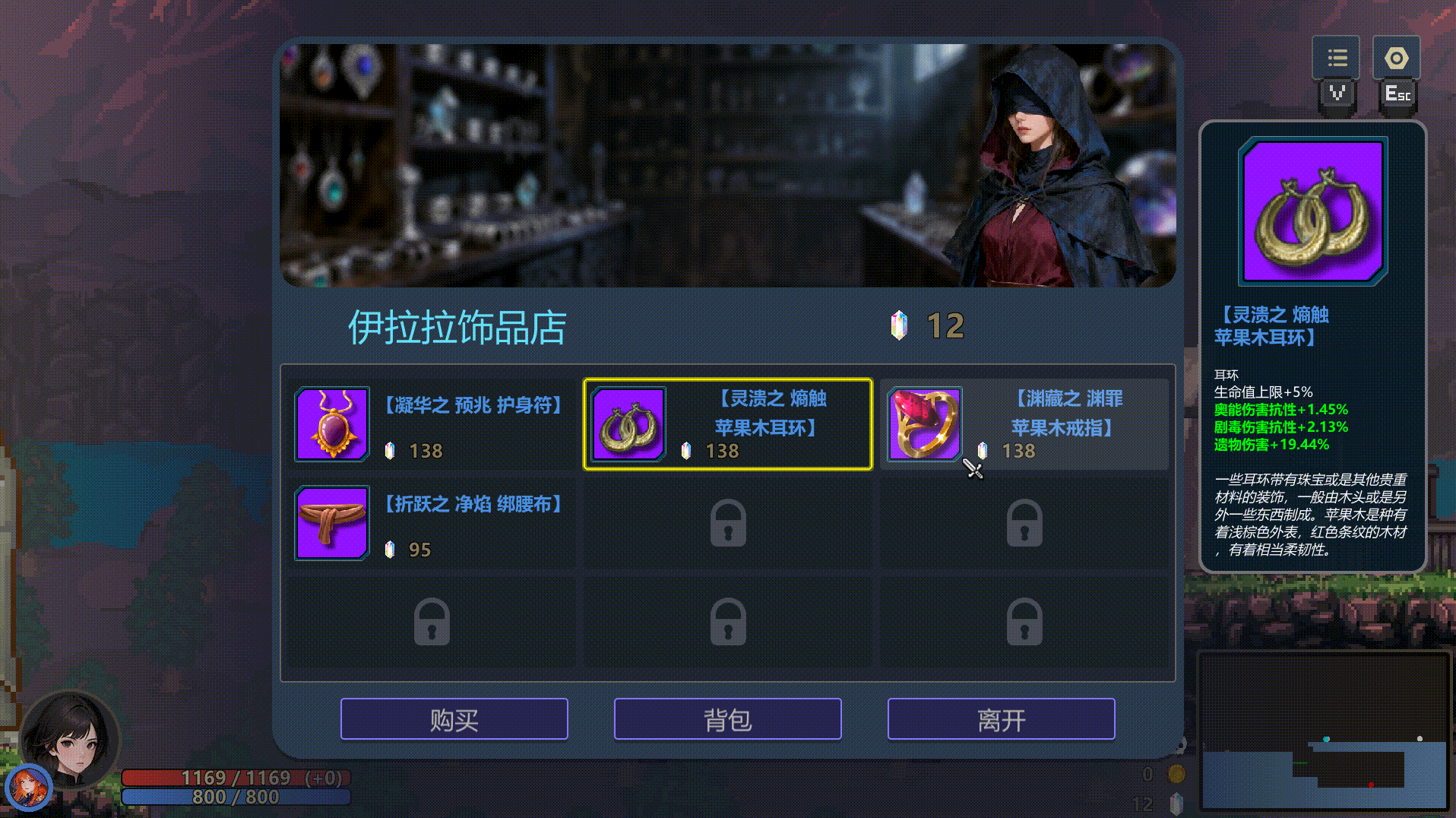Click the large earrings preview in detail panel
This screenshot has height=818, width=1456.
tap(1312, 211)
